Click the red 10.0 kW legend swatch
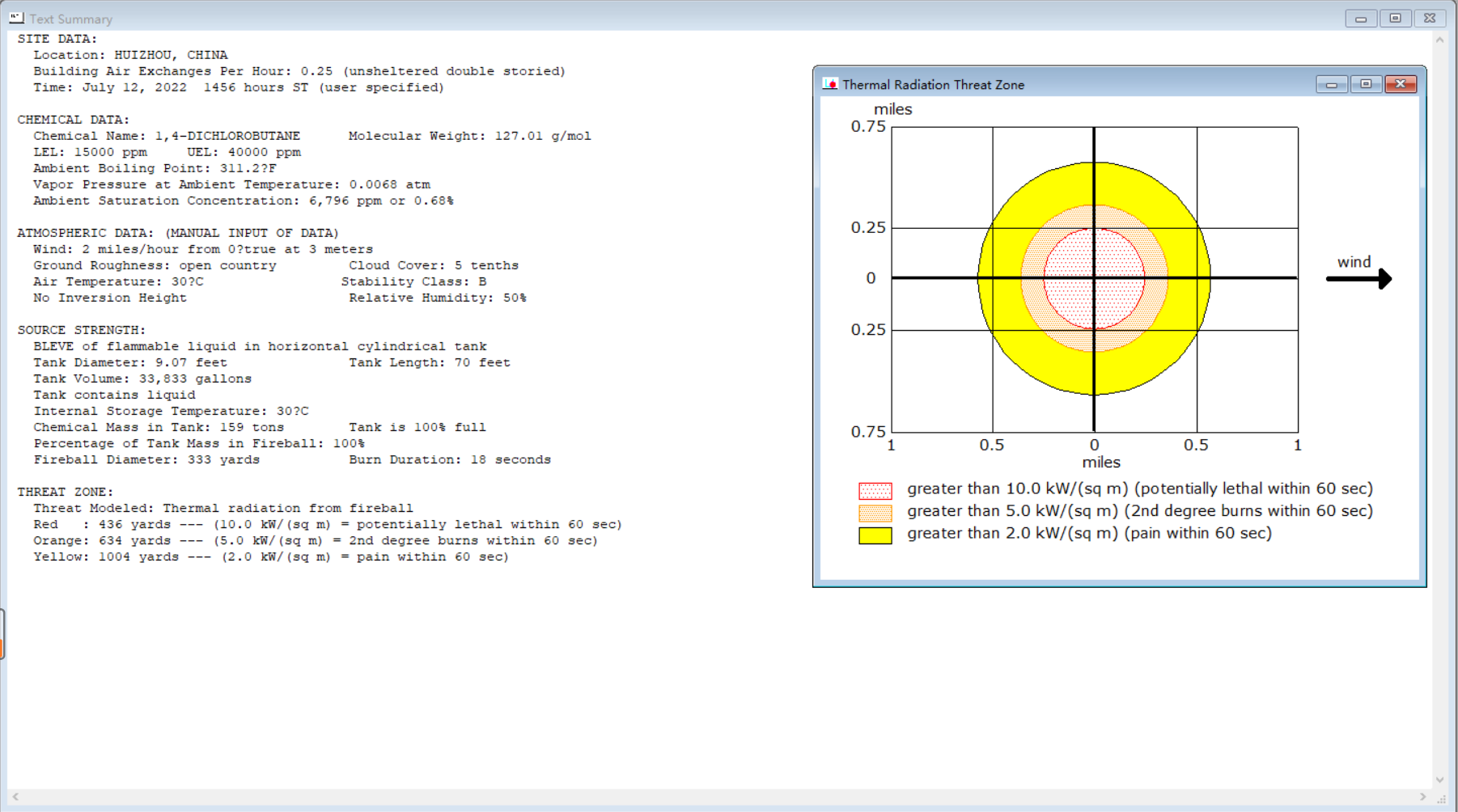 875,491
